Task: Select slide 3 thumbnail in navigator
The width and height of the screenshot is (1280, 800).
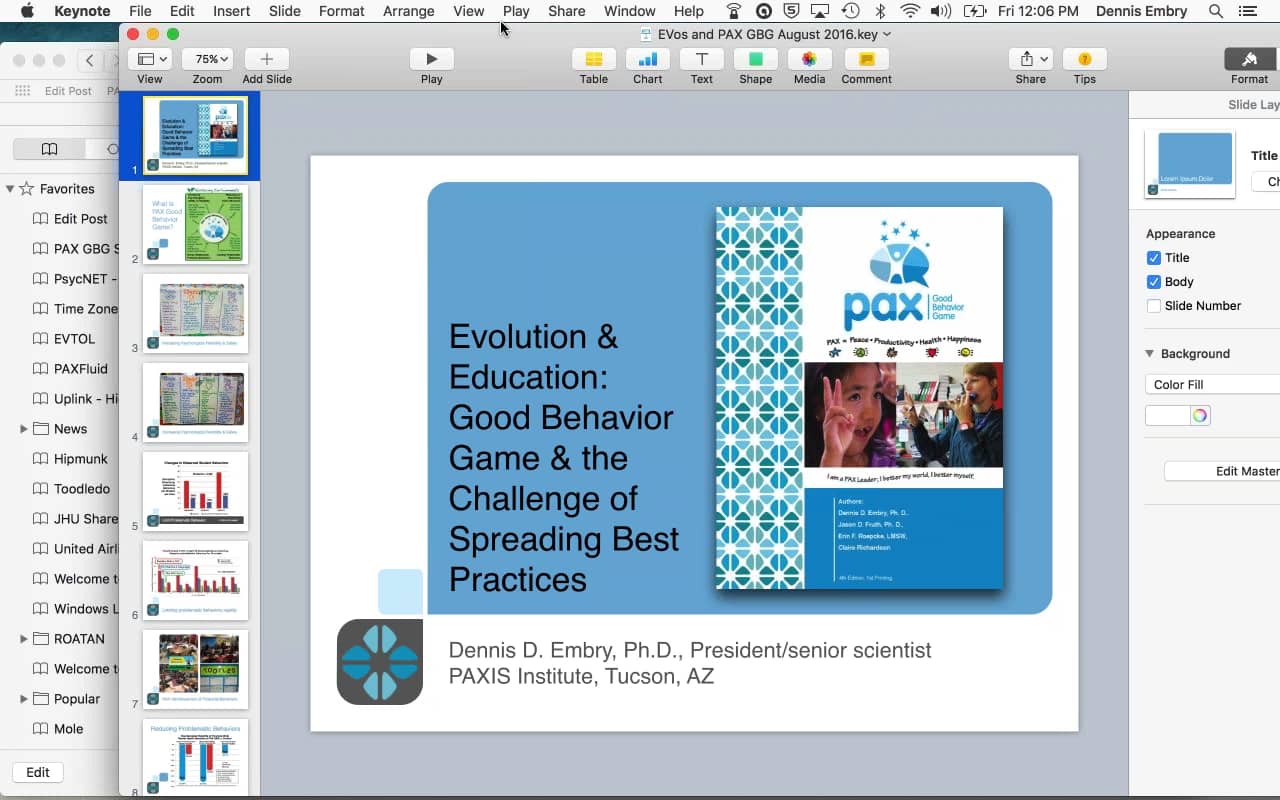Action: click(195, 313)
